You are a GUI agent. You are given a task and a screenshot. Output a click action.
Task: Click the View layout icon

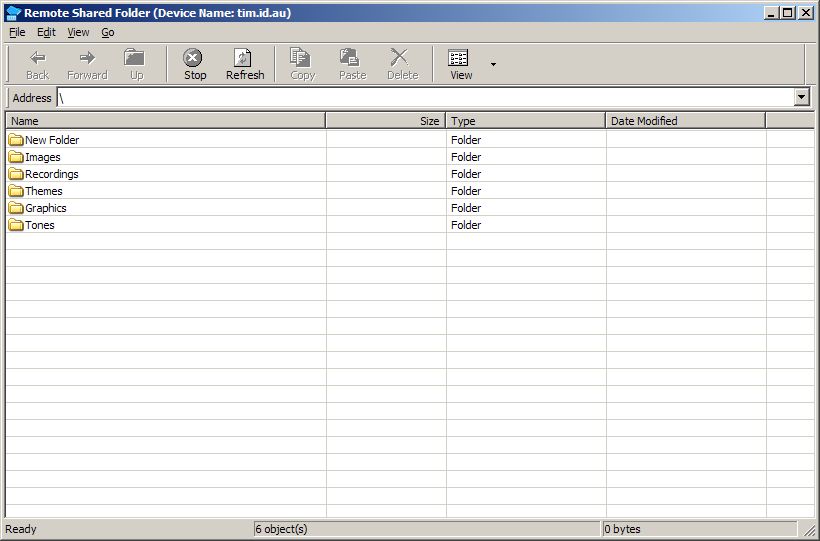[459, 58]
